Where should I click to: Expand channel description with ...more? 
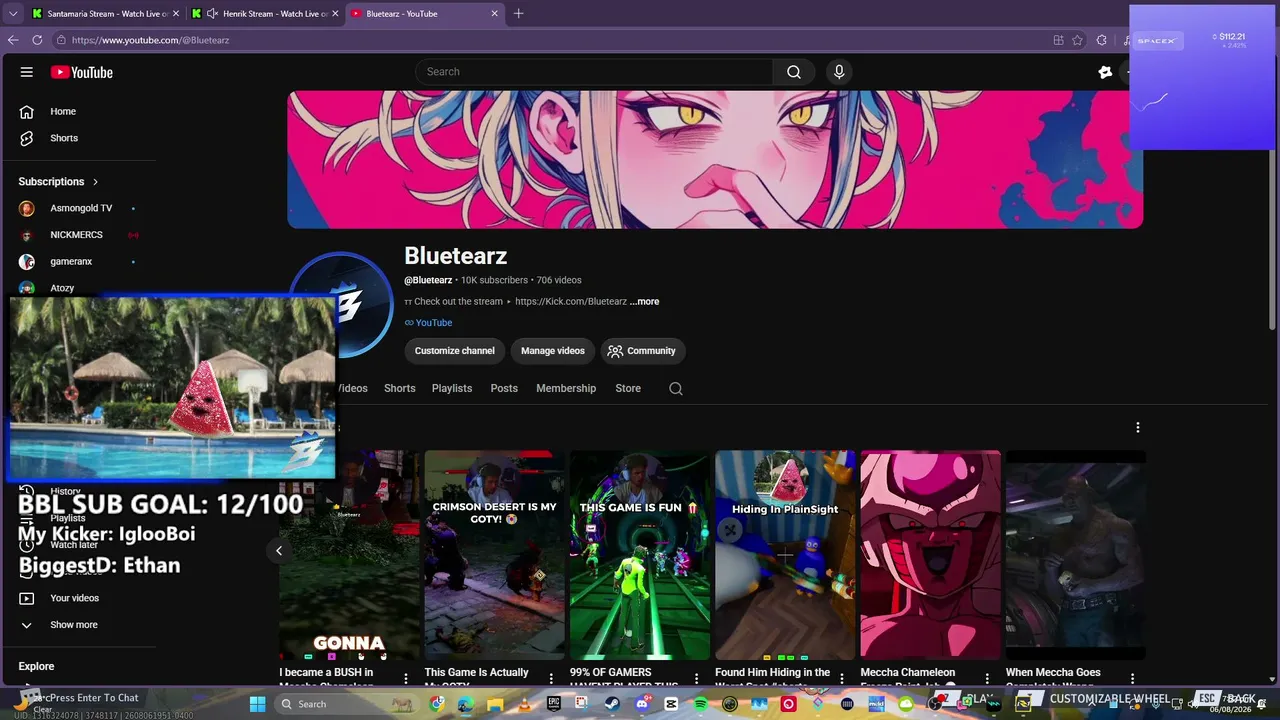[x=644, y=301]
